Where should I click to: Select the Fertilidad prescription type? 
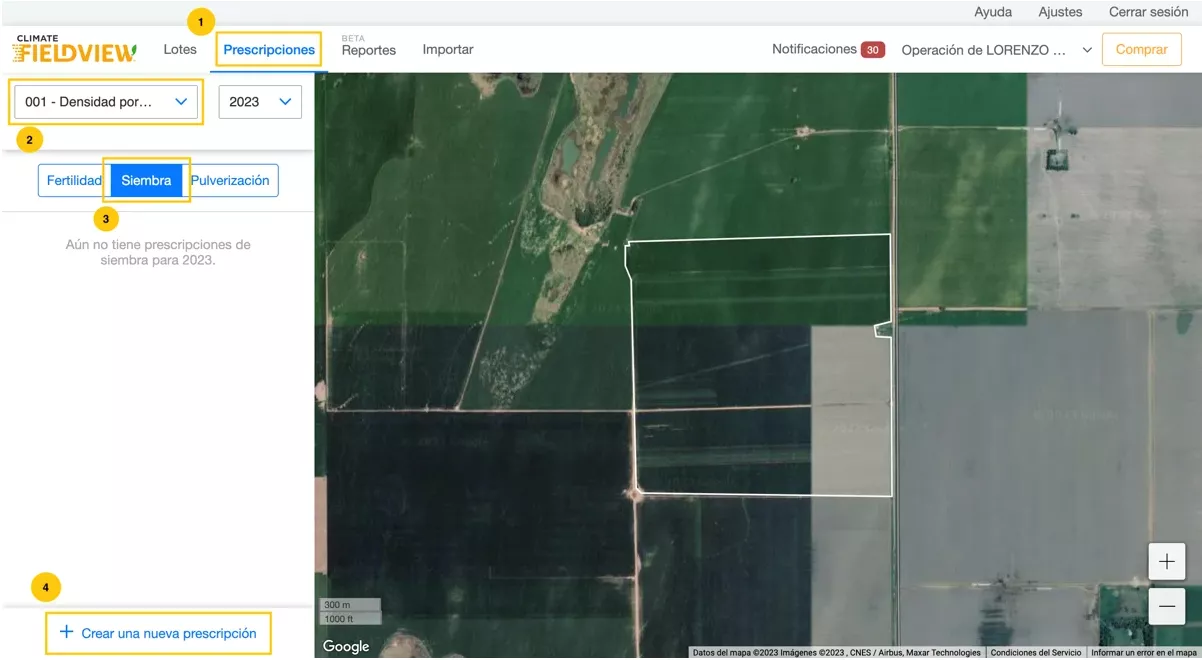click(x=74, y=181)
